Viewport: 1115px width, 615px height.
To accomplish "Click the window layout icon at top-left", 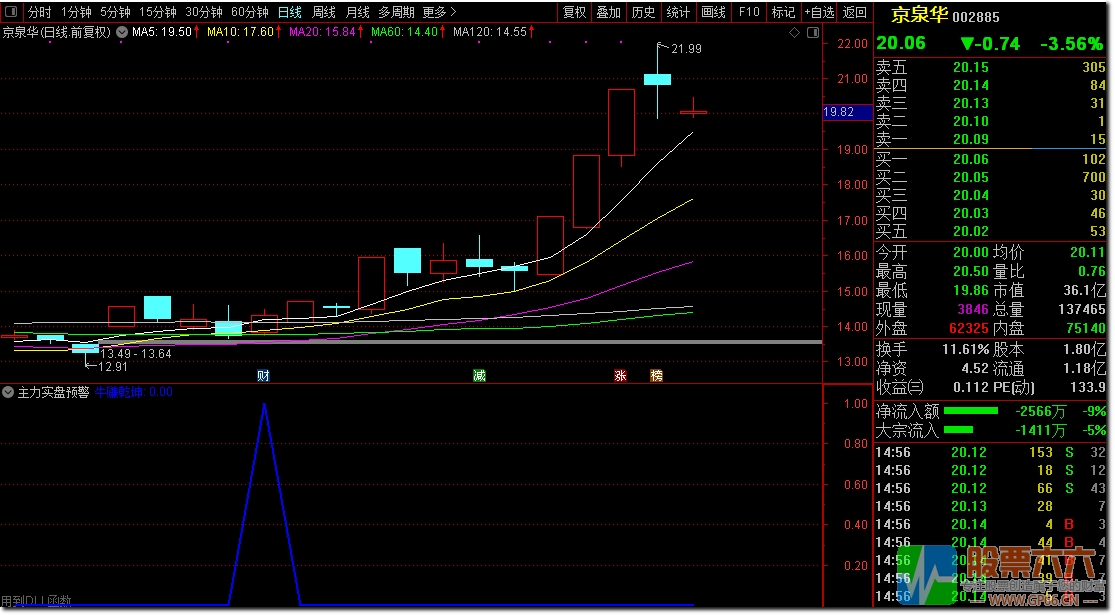I will click(10, 12).
